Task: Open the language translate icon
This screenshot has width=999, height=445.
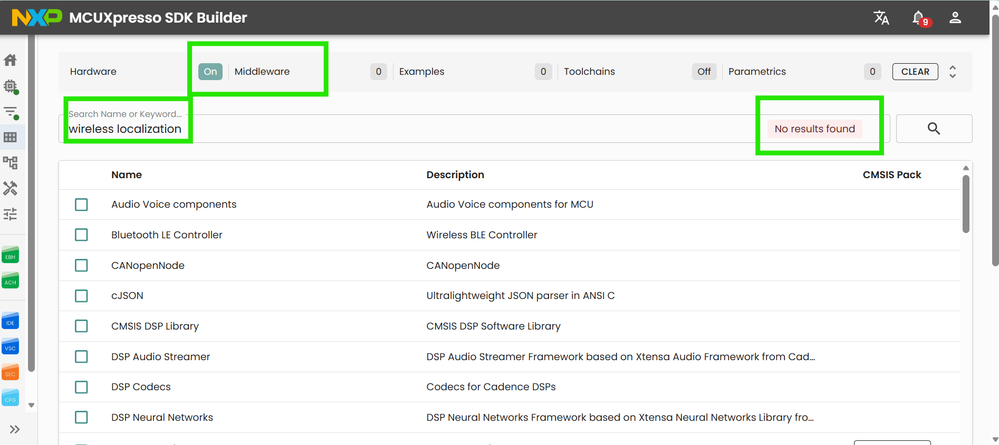Action: (x=881, y=18)
